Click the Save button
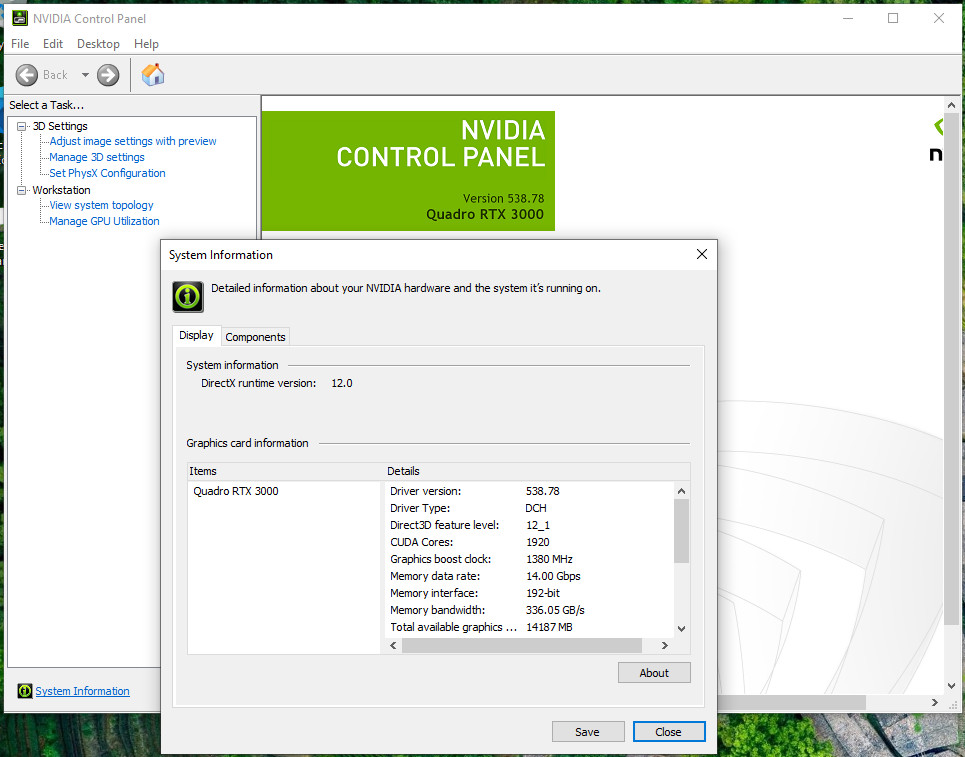Screen dimensions: 965x757 point(587,732)
